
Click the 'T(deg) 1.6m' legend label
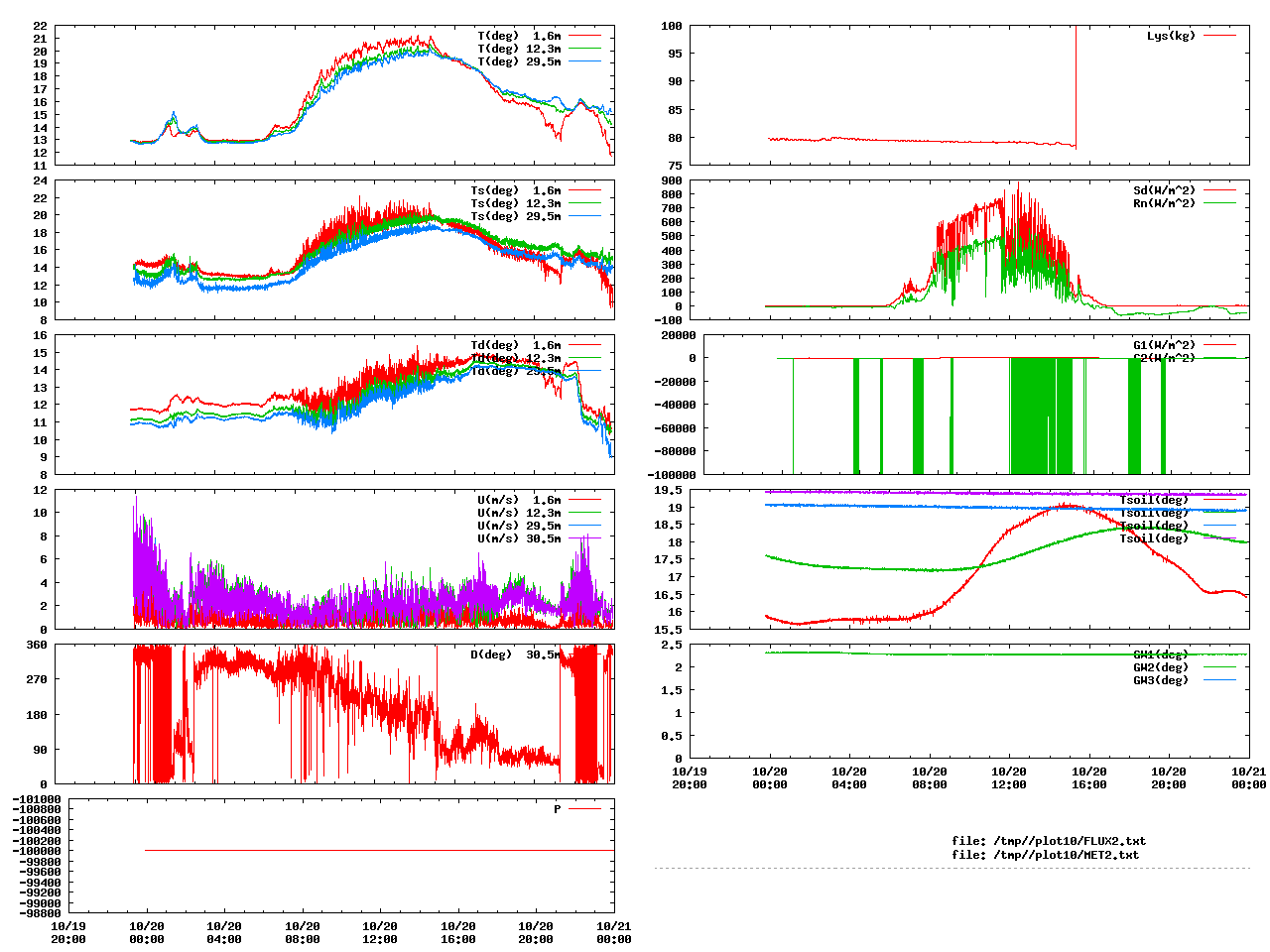519,36
